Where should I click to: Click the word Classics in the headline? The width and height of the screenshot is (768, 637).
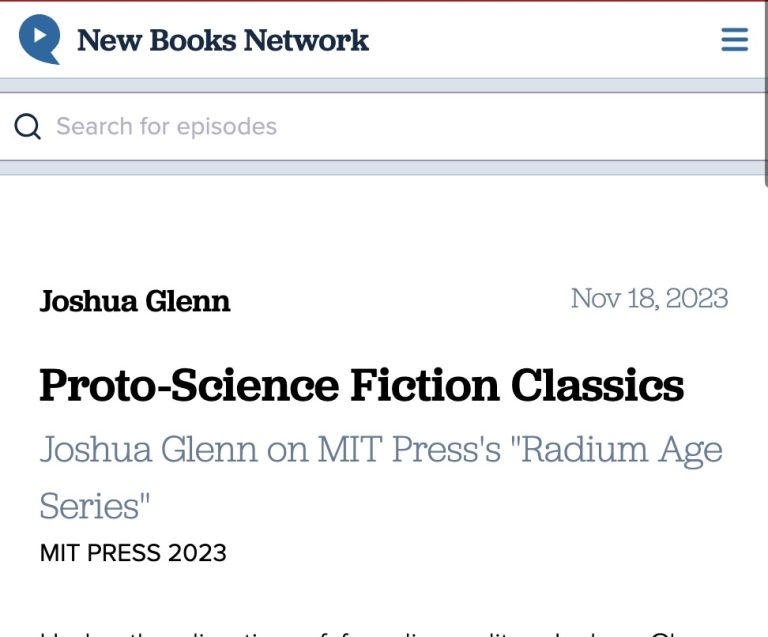pyautogui.click(x=597, y=386)
